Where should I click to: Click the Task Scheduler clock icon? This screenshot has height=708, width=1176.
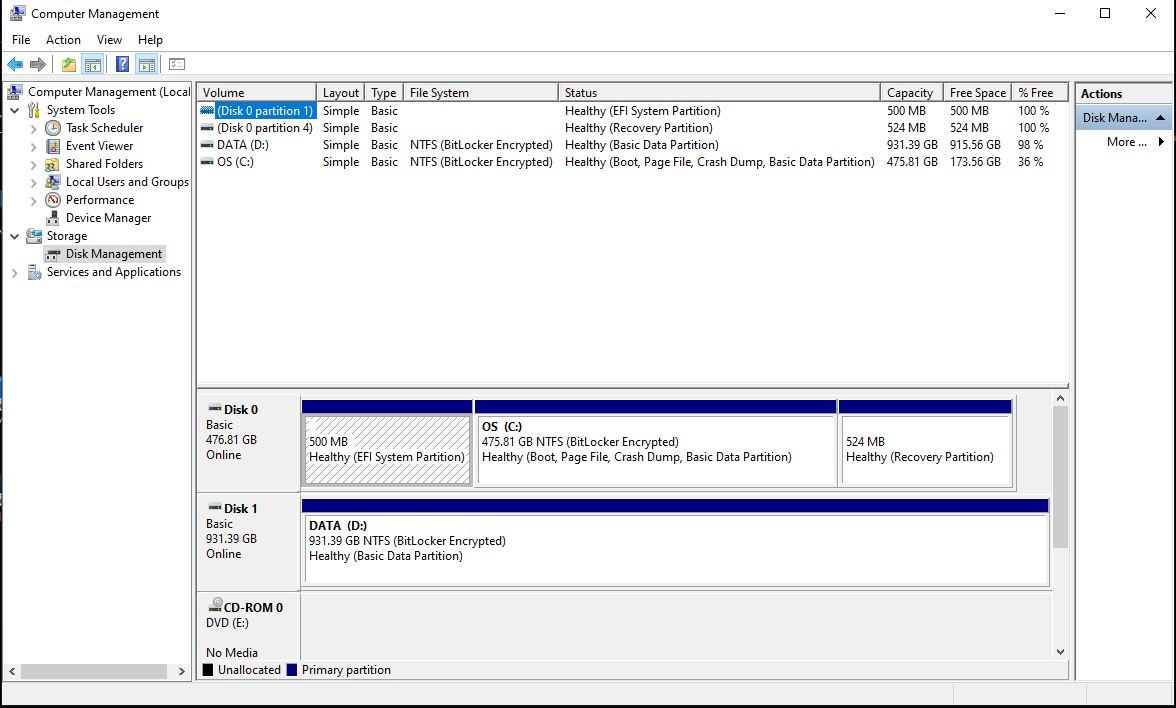coord(52,128)
